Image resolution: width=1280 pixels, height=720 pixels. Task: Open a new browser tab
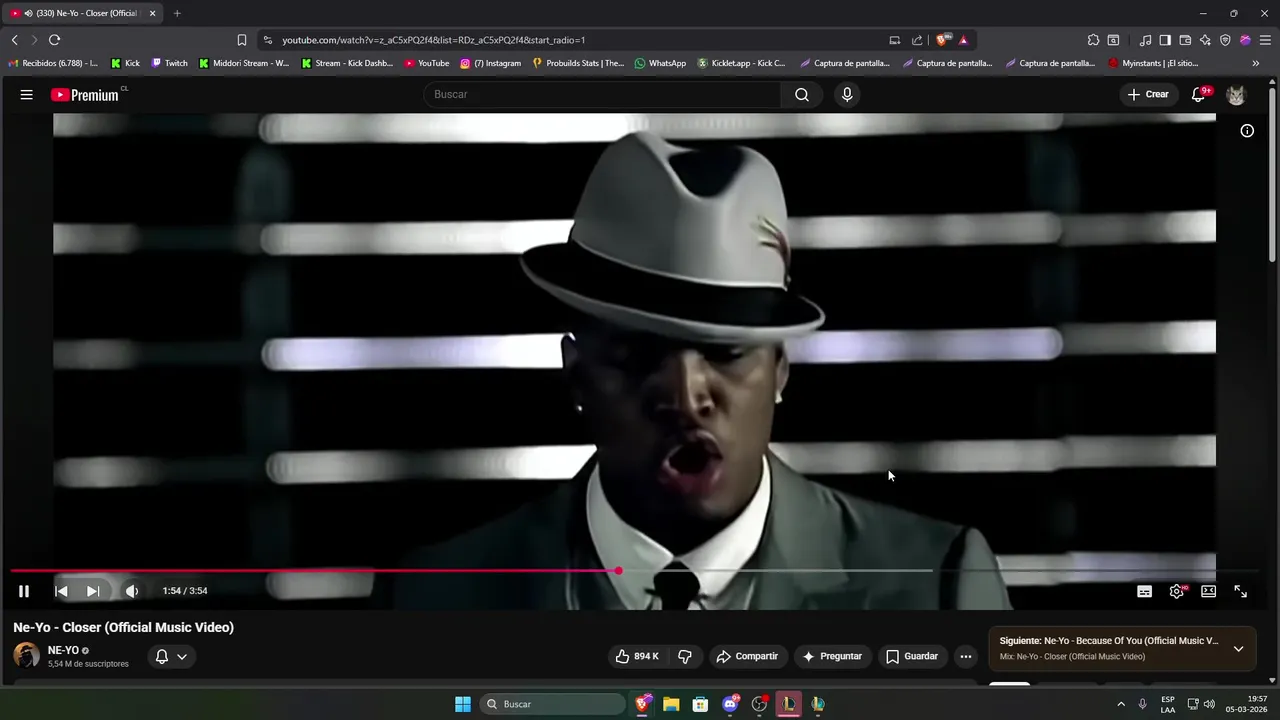coord(177,14)
